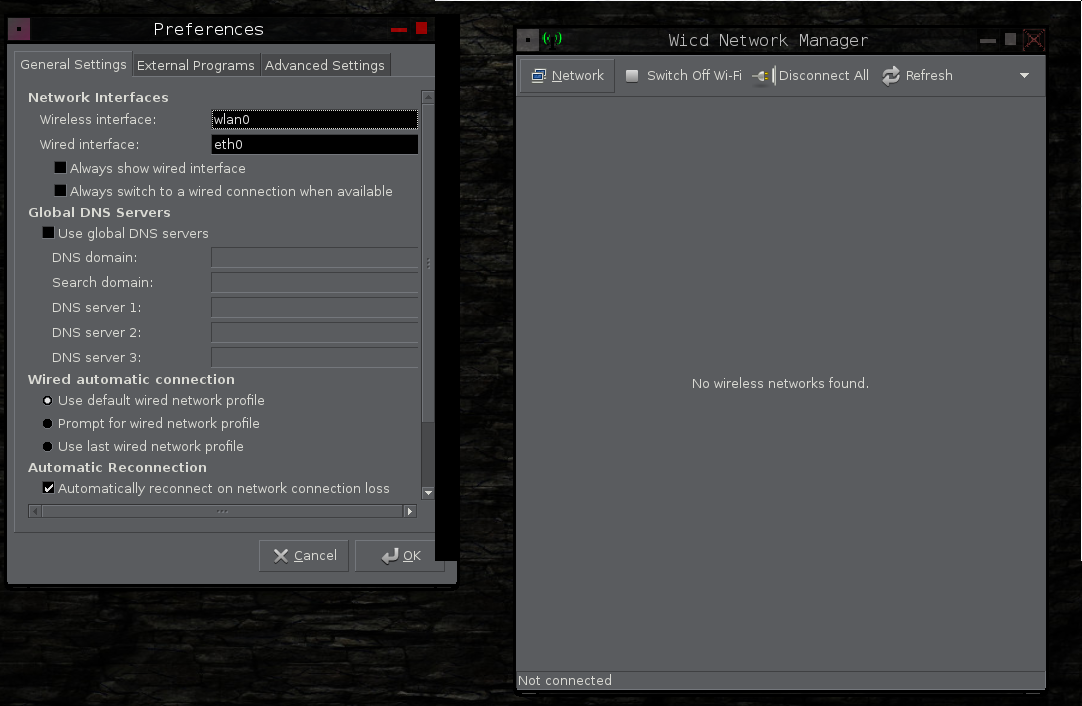Viewport: 1082px width, 706px height.
Task: Enable Use global DNS servers
Action: (48, 233)
